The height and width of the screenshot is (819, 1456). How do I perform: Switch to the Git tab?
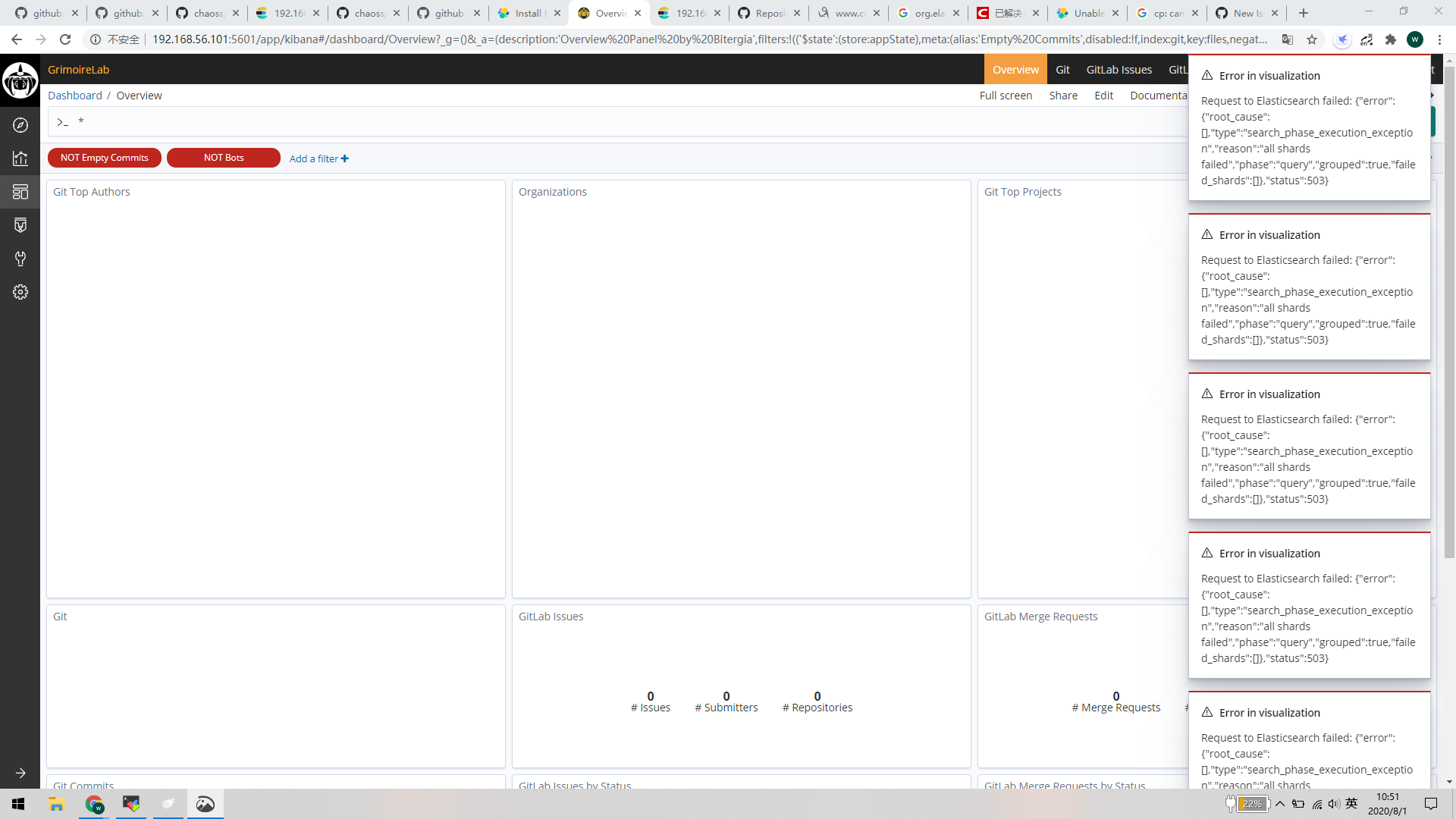pos(1063,69)
